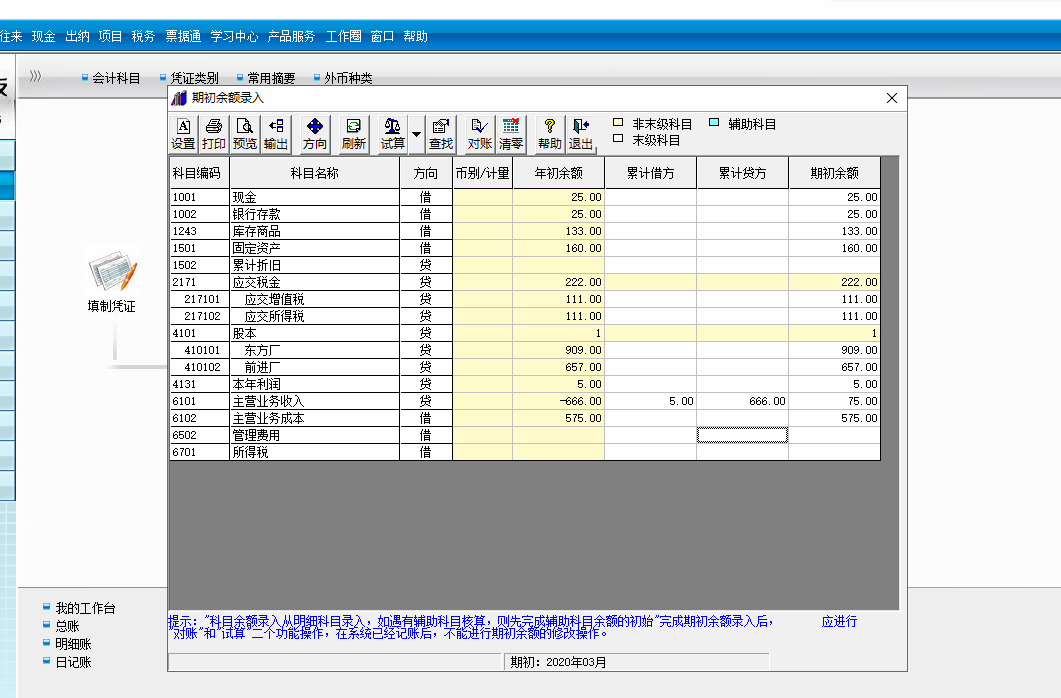Go to the 外币种类 link
Viewport: 1061px width, 698px height.
[x=348, y=78]
